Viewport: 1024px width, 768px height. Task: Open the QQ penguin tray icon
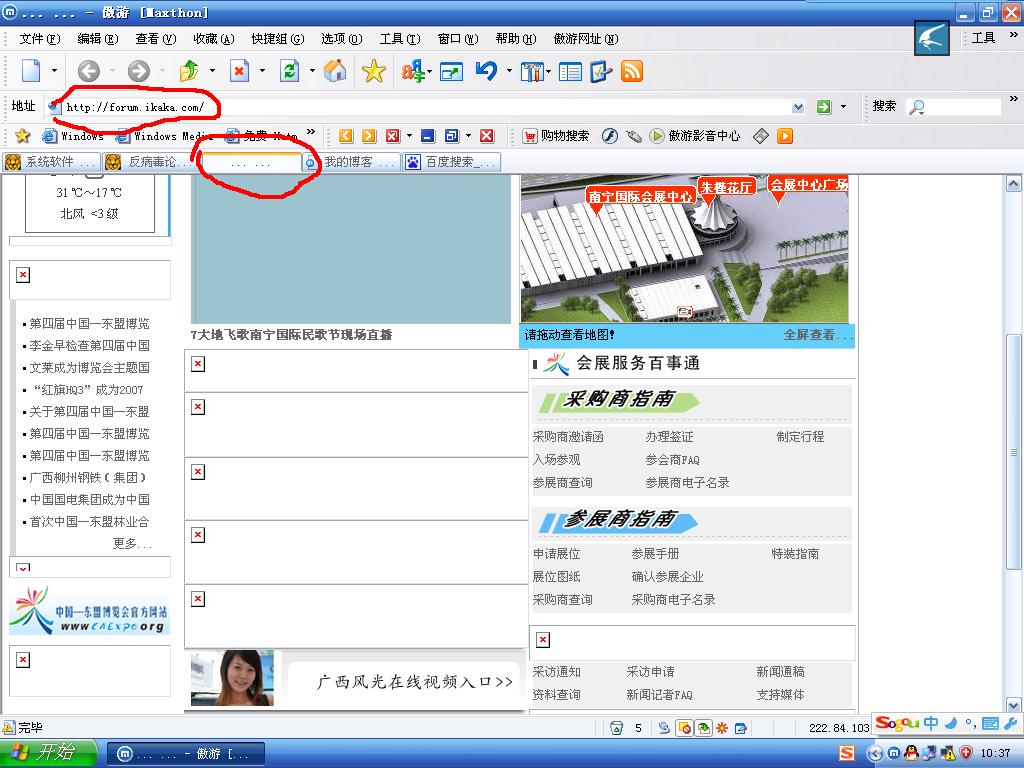[x=910, y=754]
